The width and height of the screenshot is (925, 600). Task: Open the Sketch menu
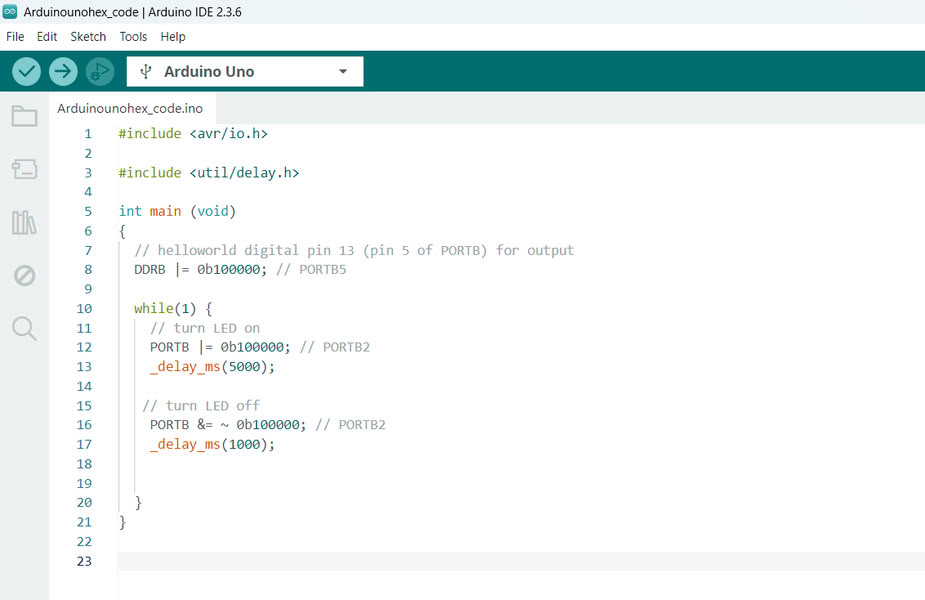[x=88, y=37]
